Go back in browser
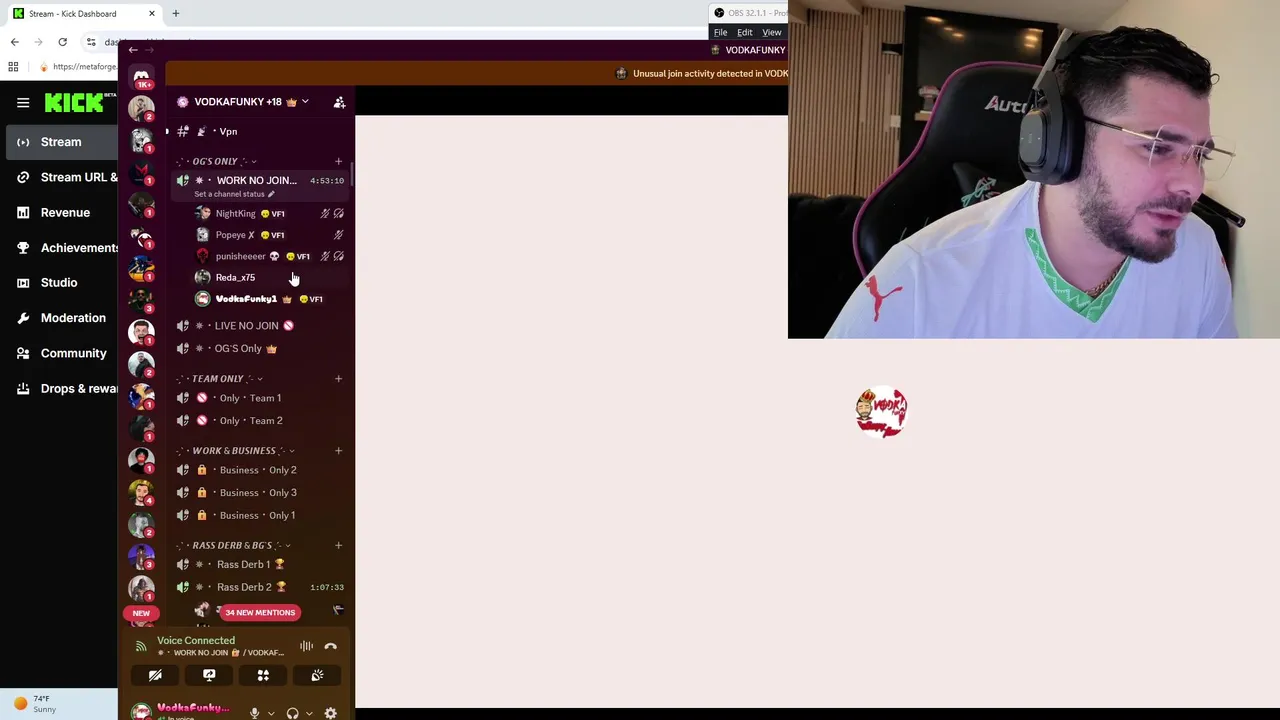This screenshot has height=720, width=1280. (x=14, y=42)
